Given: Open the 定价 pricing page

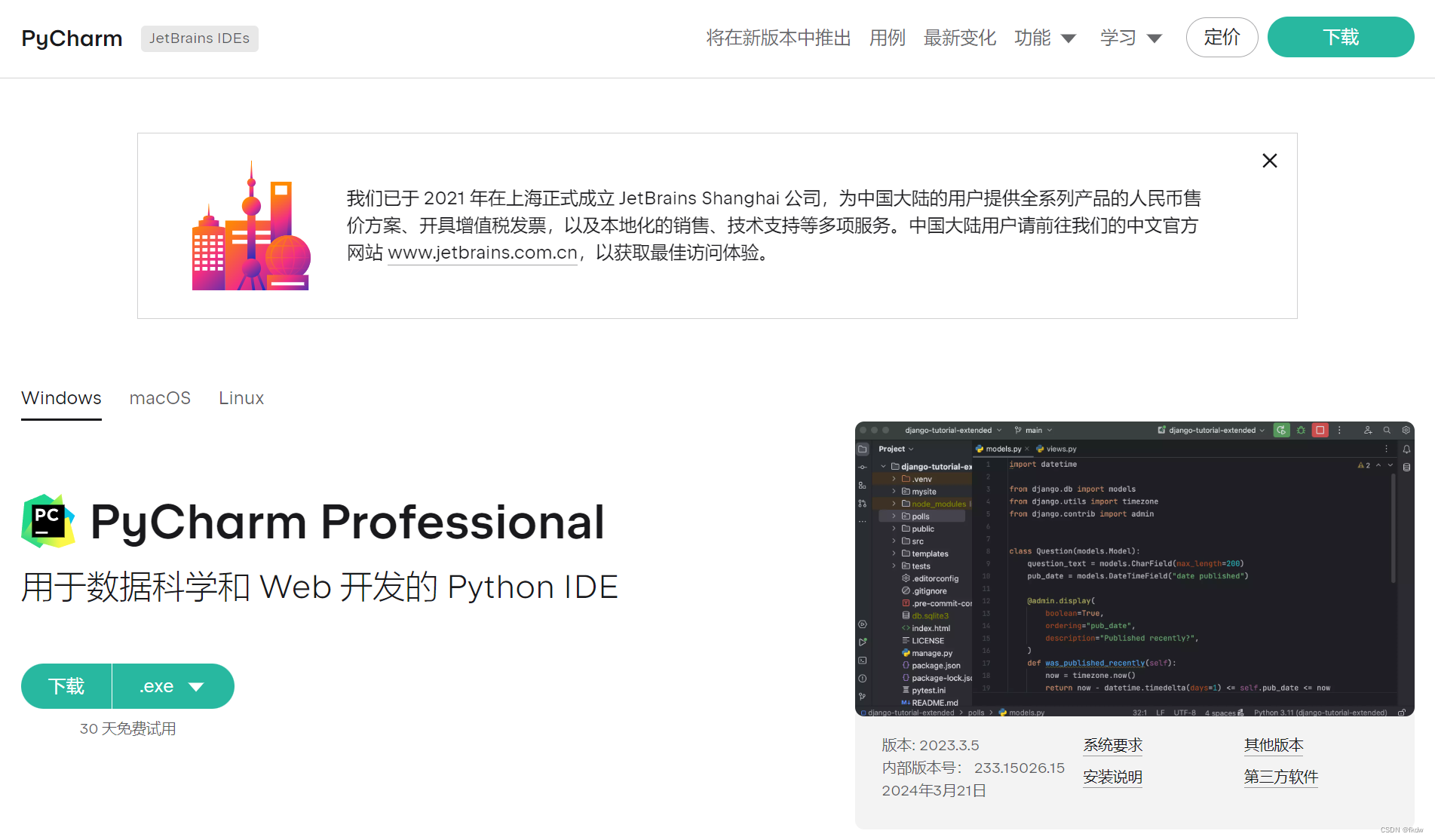Looking at the screenshot, I should click(1222, 37).
